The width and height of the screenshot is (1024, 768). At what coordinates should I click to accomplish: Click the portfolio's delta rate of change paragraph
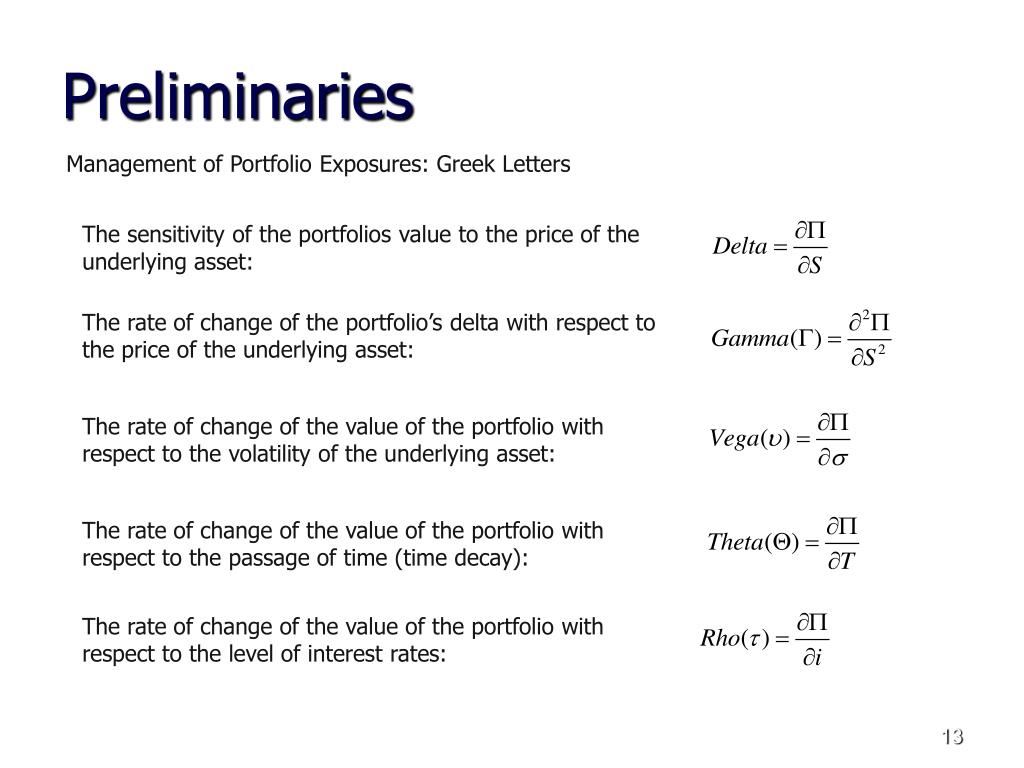tap(368, 336)
